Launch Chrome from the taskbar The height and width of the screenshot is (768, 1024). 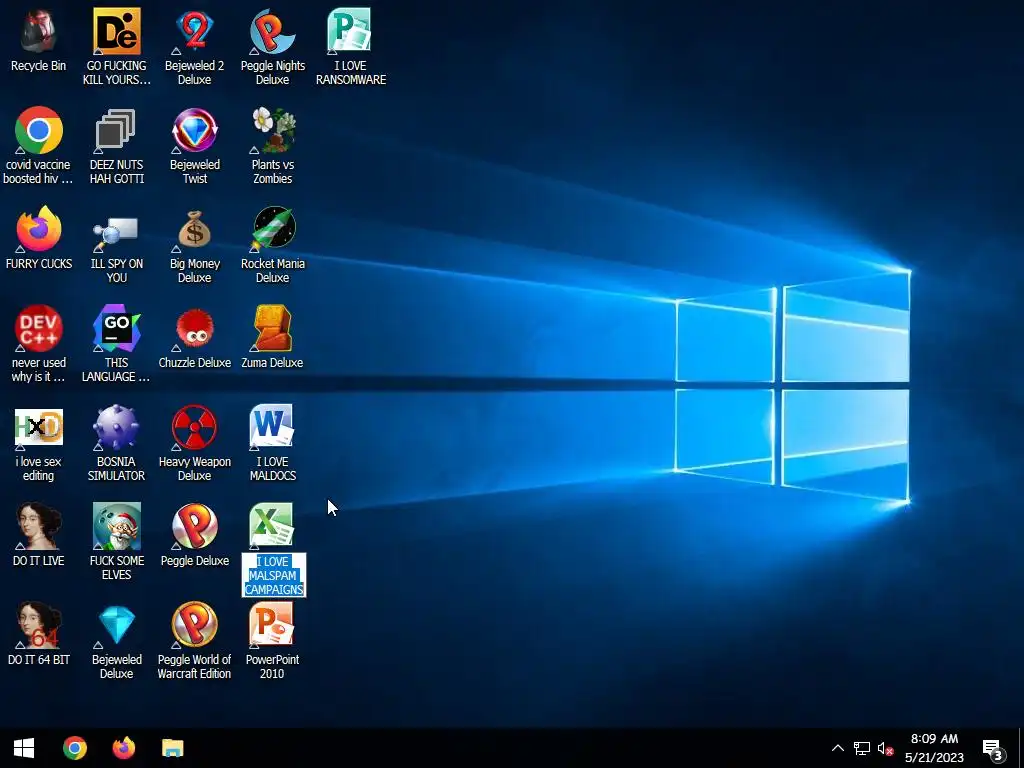[x=74, y=748]
